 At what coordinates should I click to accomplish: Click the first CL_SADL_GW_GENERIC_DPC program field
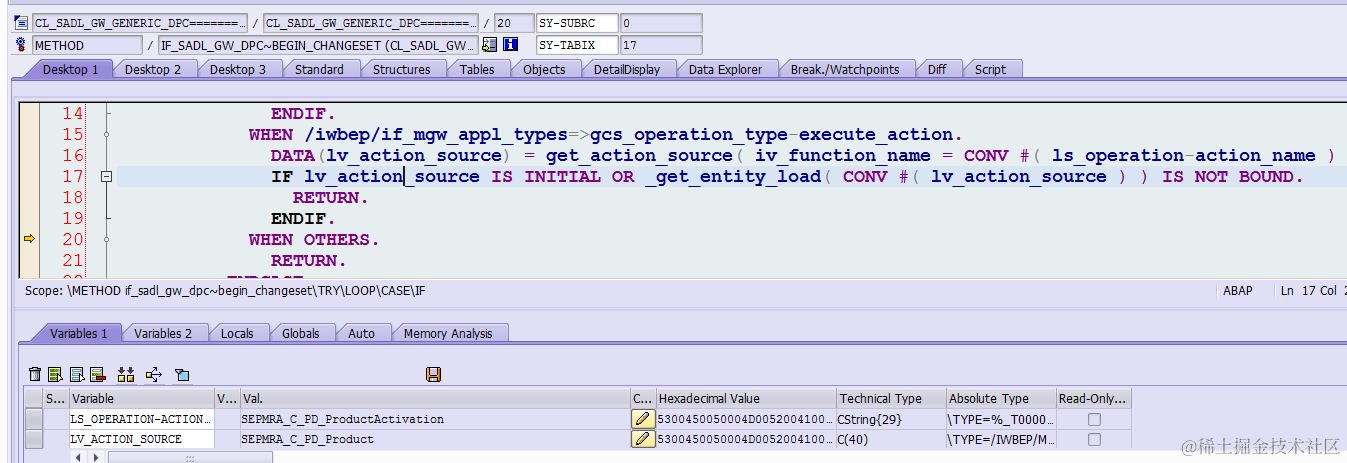click(139, 22)
